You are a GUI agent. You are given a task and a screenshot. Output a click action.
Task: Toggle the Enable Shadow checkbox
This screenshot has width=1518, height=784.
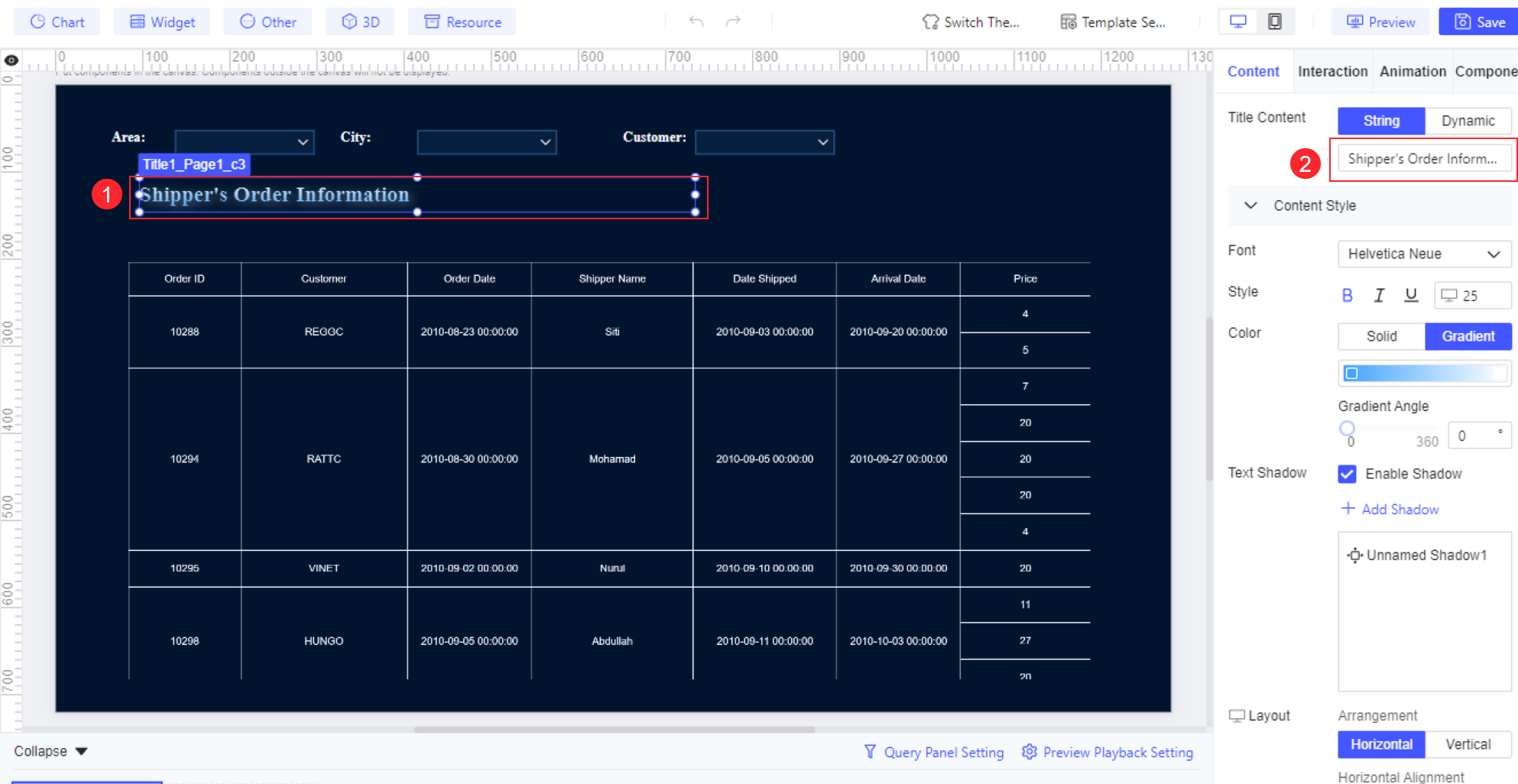point(1347,474)
